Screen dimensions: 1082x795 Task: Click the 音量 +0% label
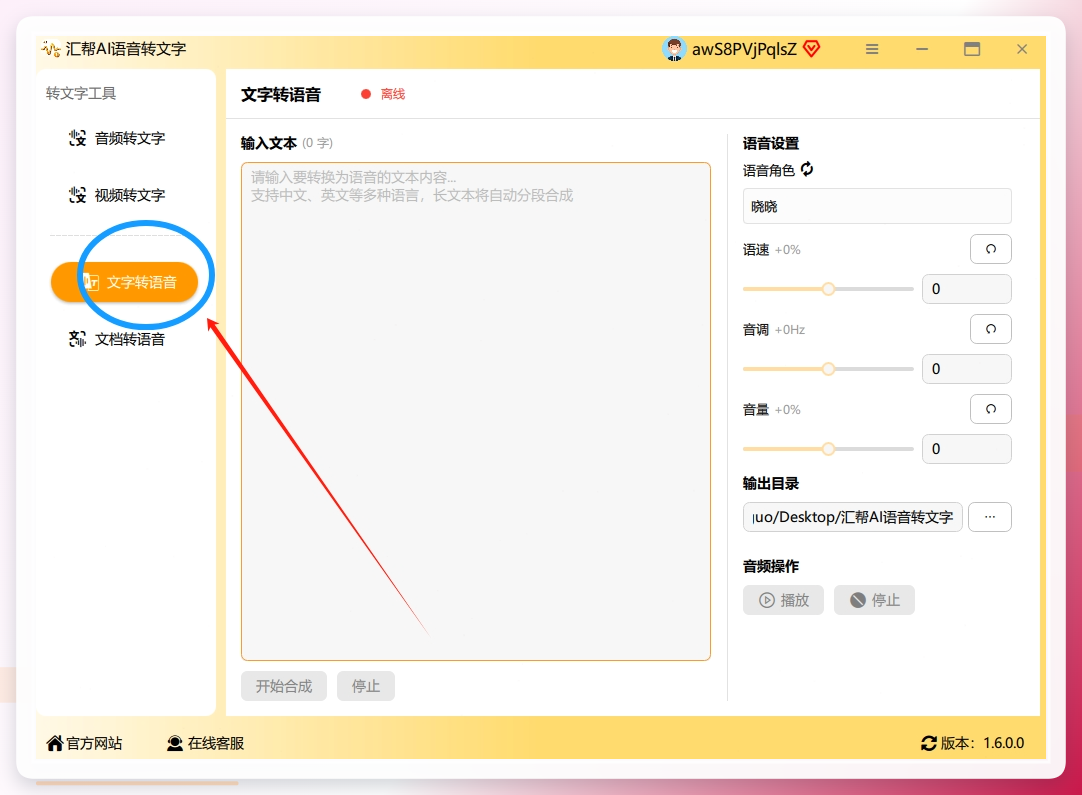tap(771, 410)
